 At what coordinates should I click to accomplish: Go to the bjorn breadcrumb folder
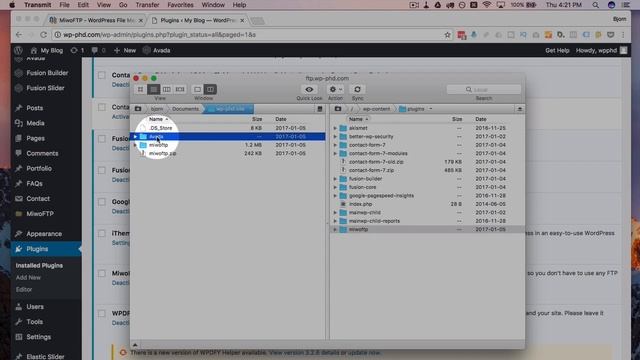(157, 109)
